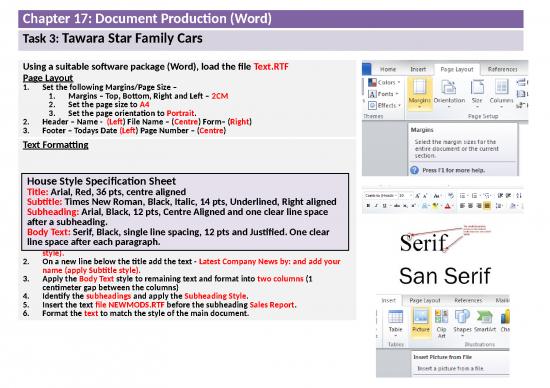Click the 'Text Formatting' underlined heading
550x388 pixels.
(x=55, y=145)
